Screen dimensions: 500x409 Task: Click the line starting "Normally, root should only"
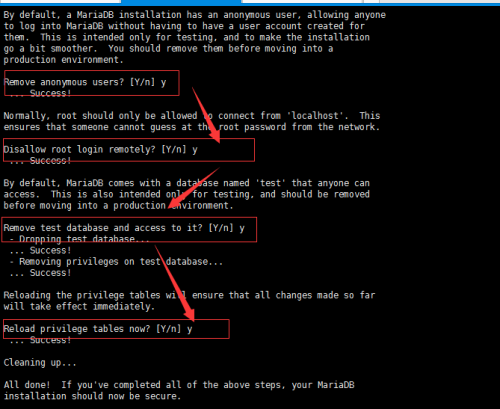pyautogui.click(x=192, y=116)
